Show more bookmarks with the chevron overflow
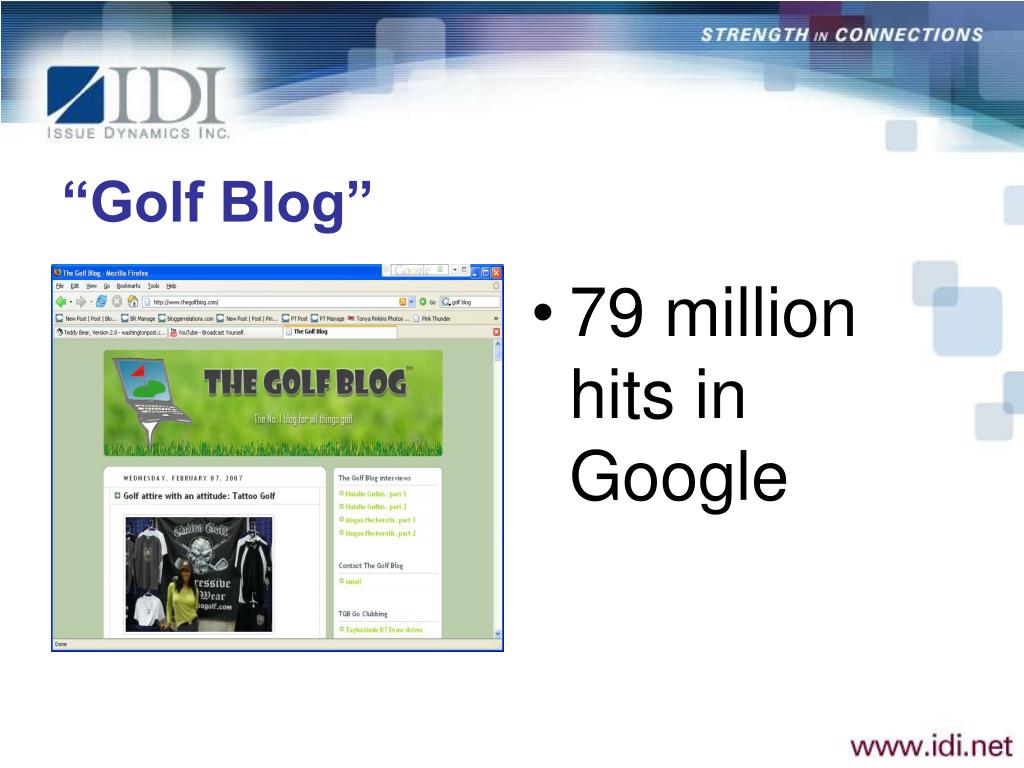This screenshot has height=768, width=1024. pyautogui.click(x=496, y=319)
